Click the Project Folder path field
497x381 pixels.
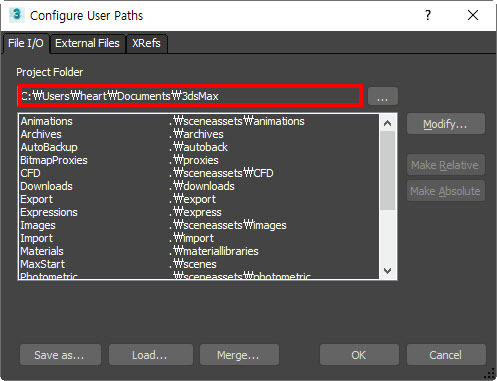(190, 96)
